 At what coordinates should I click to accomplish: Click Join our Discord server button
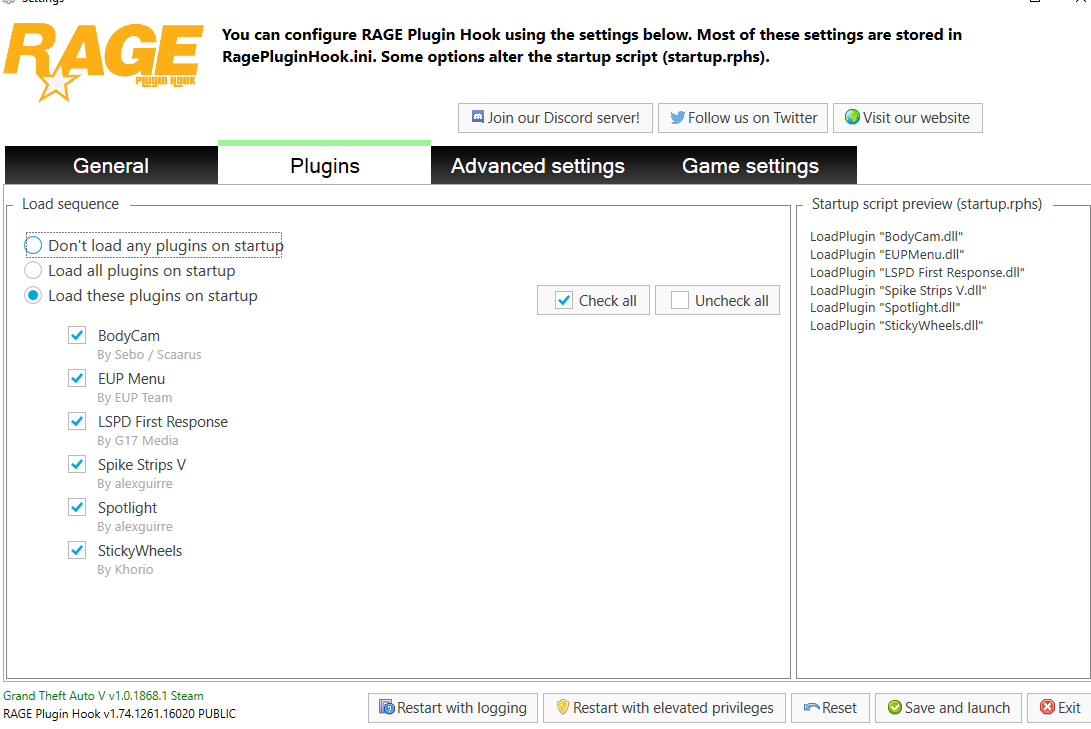[555, 118]
